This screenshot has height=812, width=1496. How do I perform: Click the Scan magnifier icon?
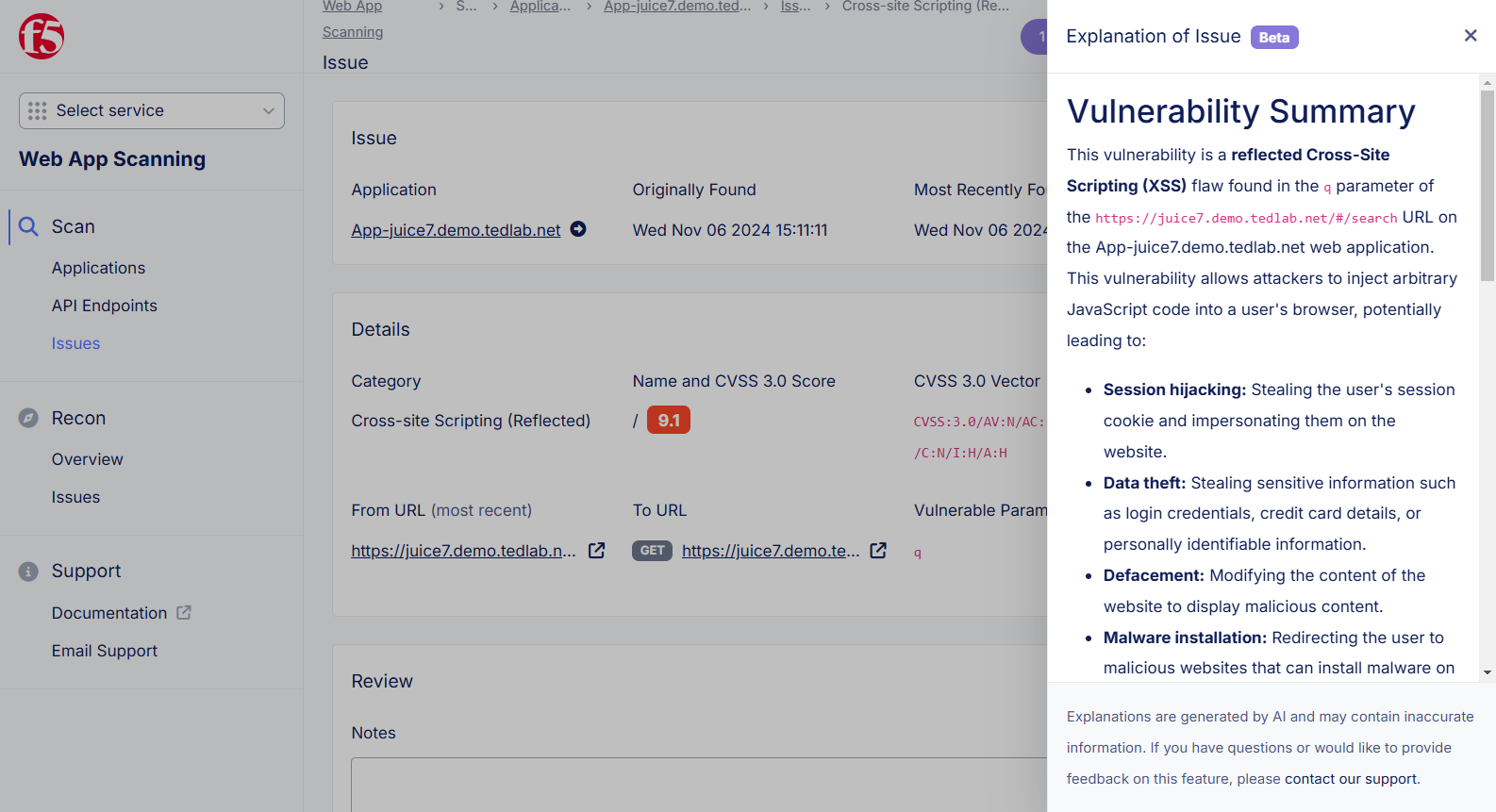(x=28, y=227)
